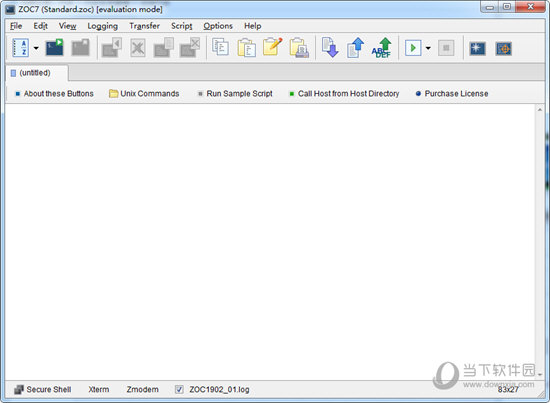Click the Stop script icon
Screen dimensions: 550x403
(446, 48)
